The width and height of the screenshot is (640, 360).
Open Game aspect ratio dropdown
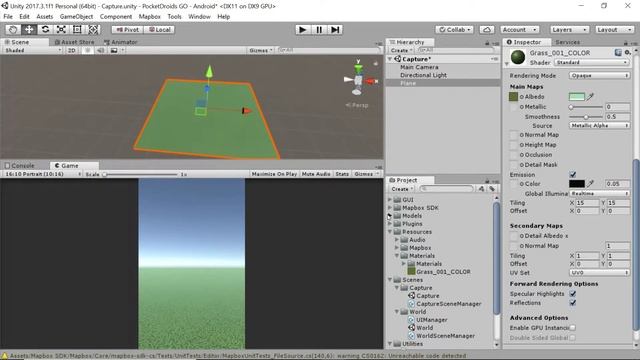click(x=42, y=174)
